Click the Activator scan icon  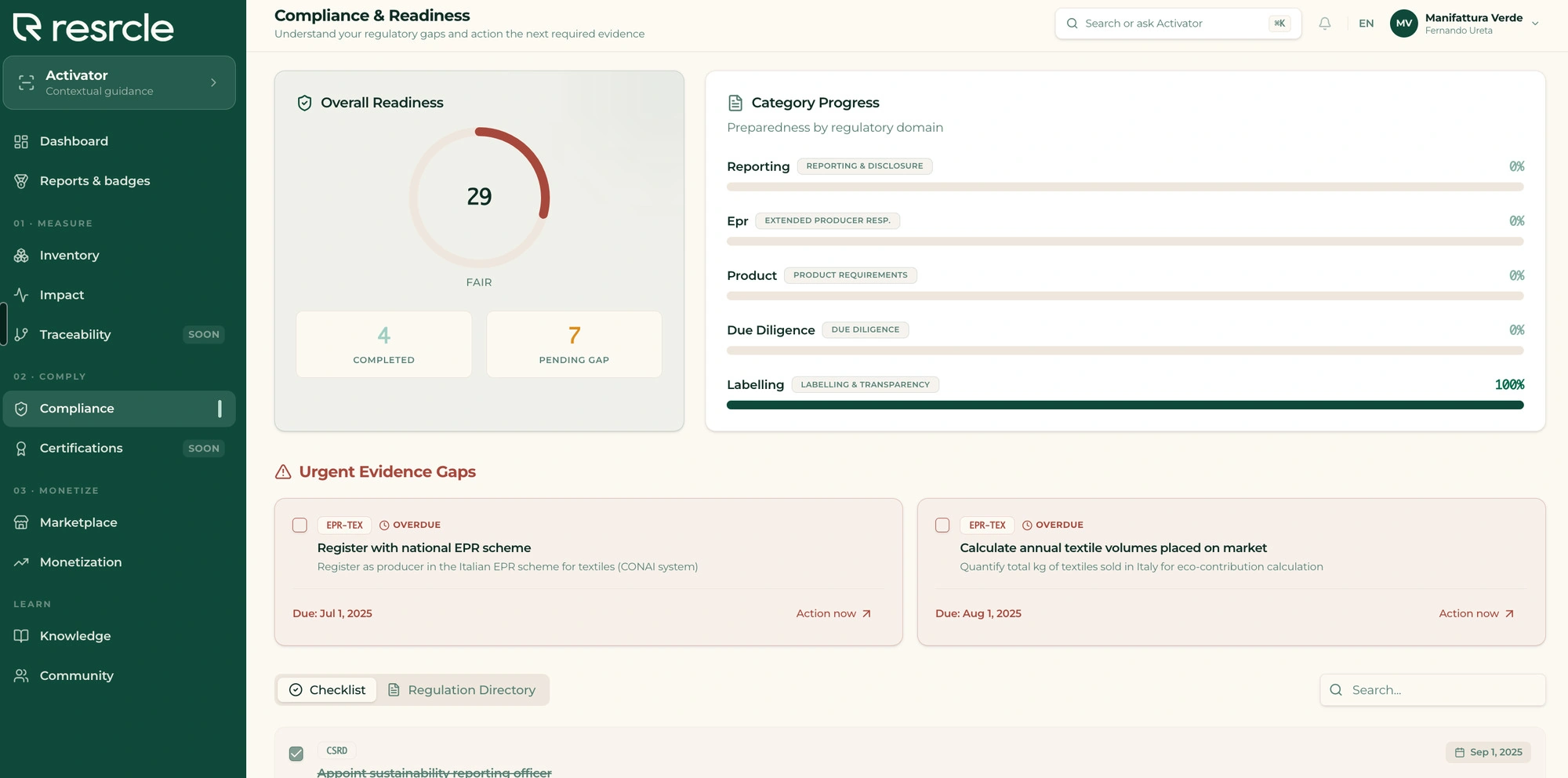tap(27, 82)
